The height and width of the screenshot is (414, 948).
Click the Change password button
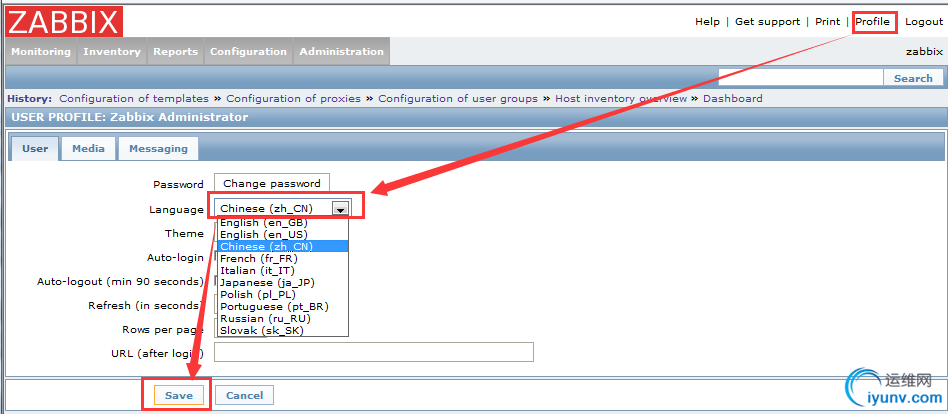272,184
